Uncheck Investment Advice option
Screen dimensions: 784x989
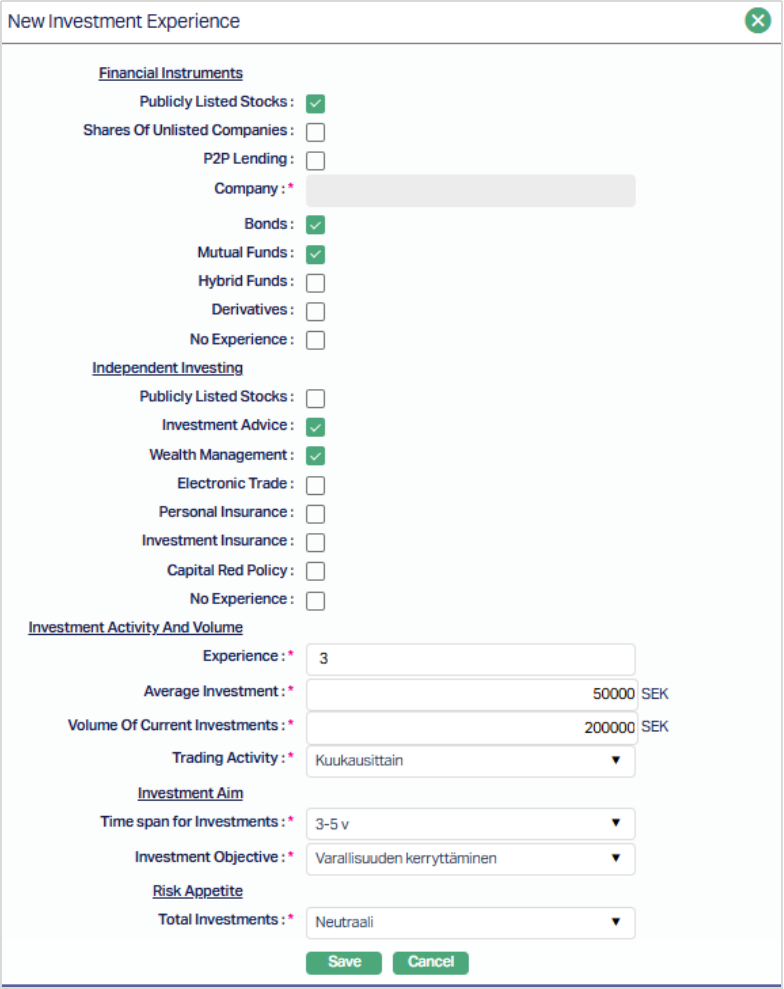pyautogui.click(x=316, y=427)
